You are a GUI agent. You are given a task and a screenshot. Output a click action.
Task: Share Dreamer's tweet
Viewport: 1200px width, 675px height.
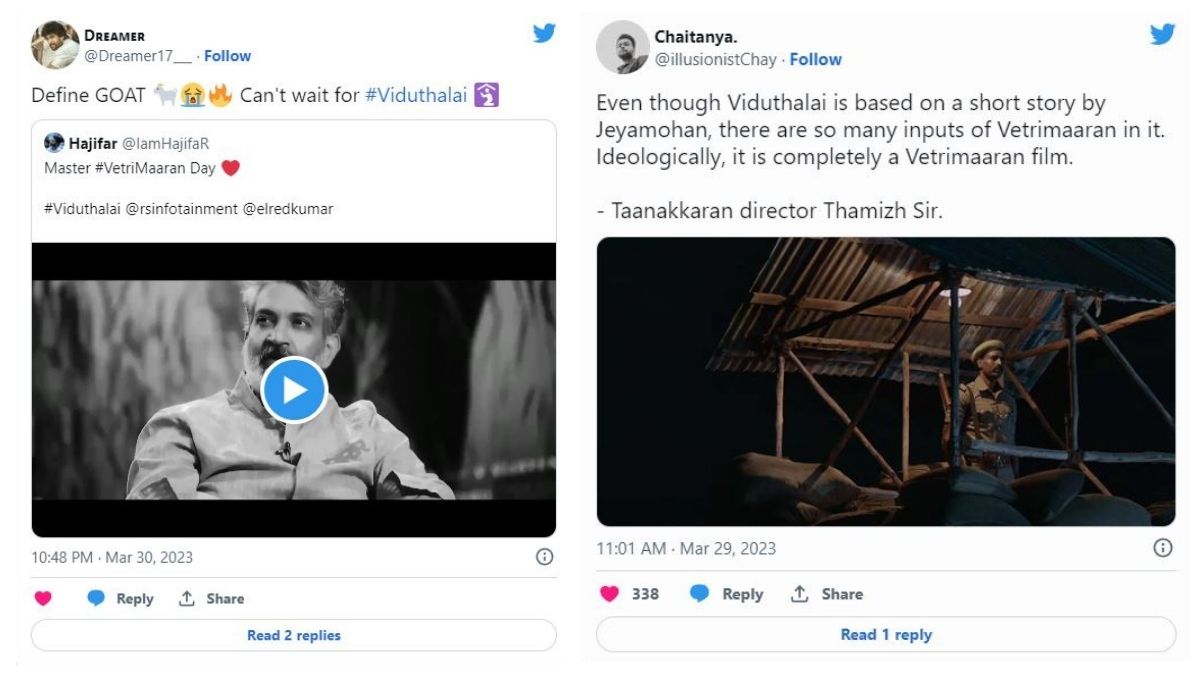click(x=211, y=599)
